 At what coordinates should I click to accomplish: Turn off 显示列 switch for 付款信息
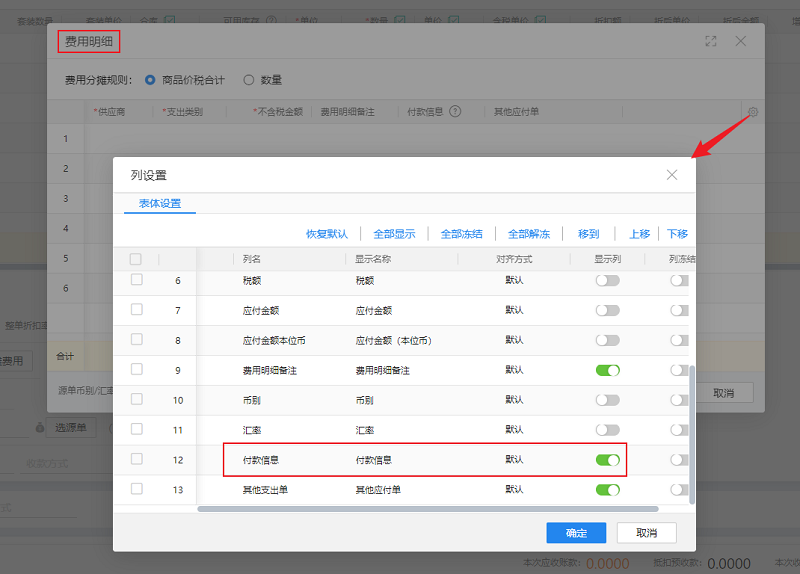click(607, 460)
